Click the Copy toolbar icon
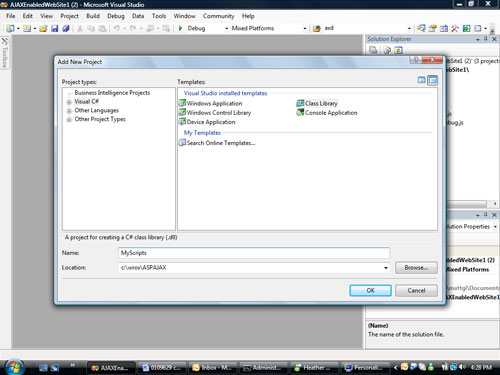500x375 pixels. coord(91,28)
